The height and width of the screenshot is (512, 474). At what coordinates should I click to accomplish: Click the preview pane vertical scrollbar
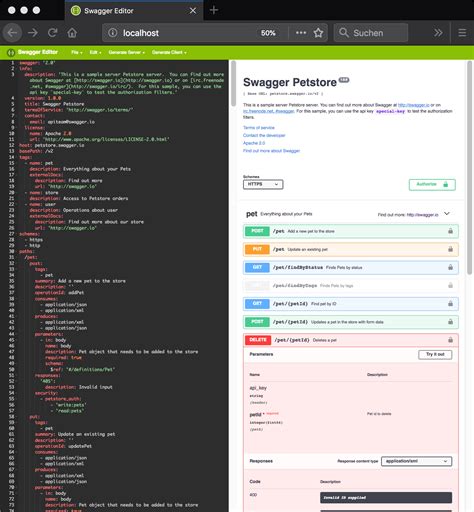tap(470, 167)
